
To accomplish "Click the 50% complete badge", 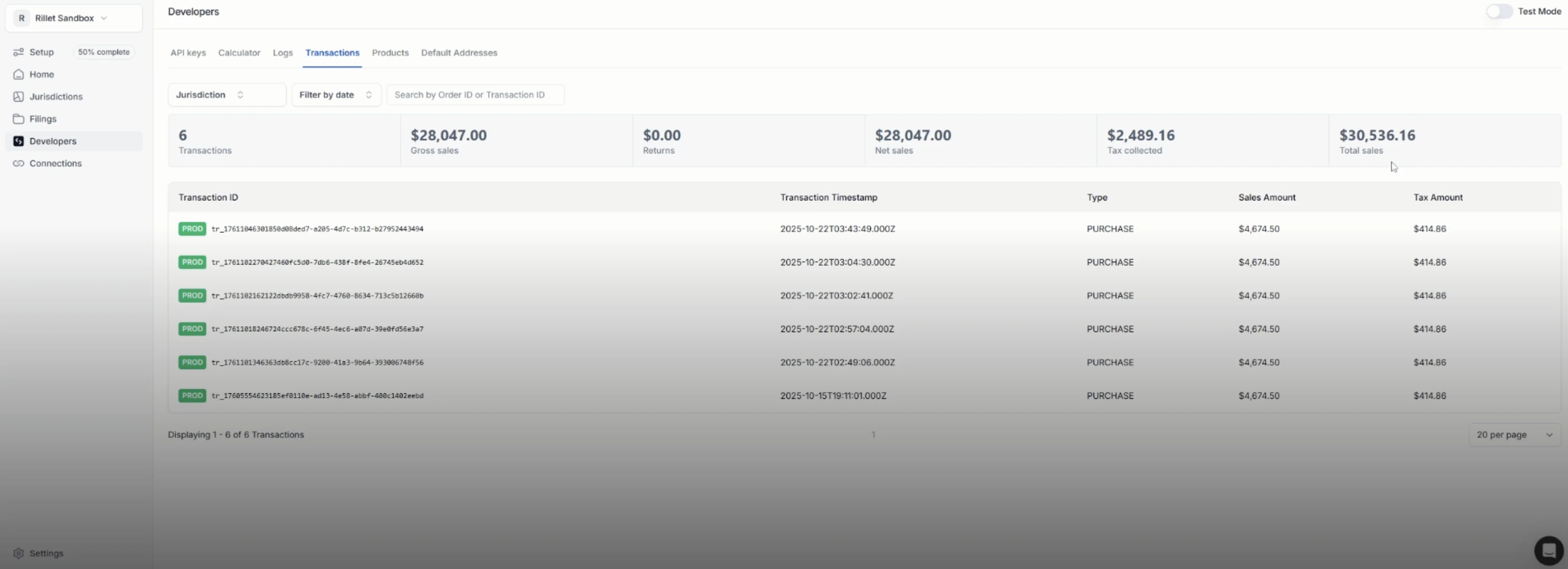I will click(103, 53).
